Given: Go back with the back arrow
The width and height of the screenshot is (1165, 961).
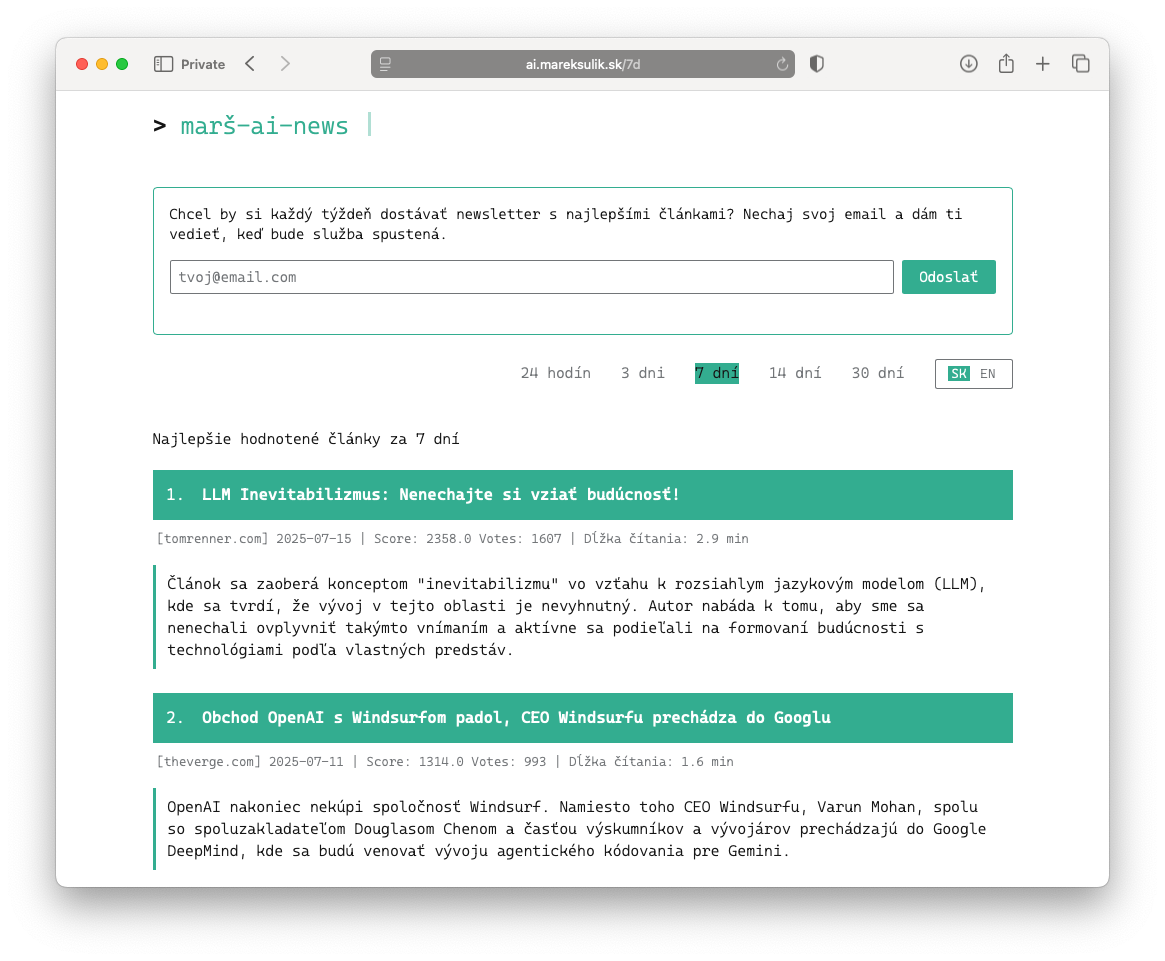Looking at the screenshot, I should (x=250, y=64).
